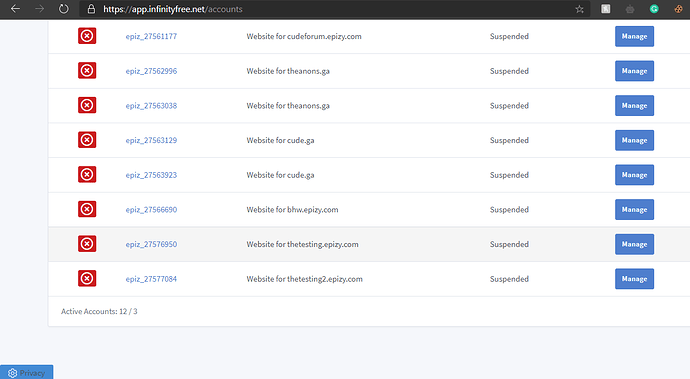Click 'Website for cude.ga' in epiz_27563129 row
The image size is (690, 379).
point(280,140)
